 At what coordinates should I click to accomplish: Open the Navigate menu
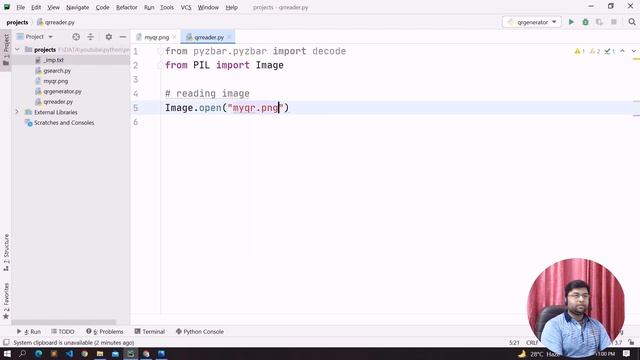tap(77, 7)
